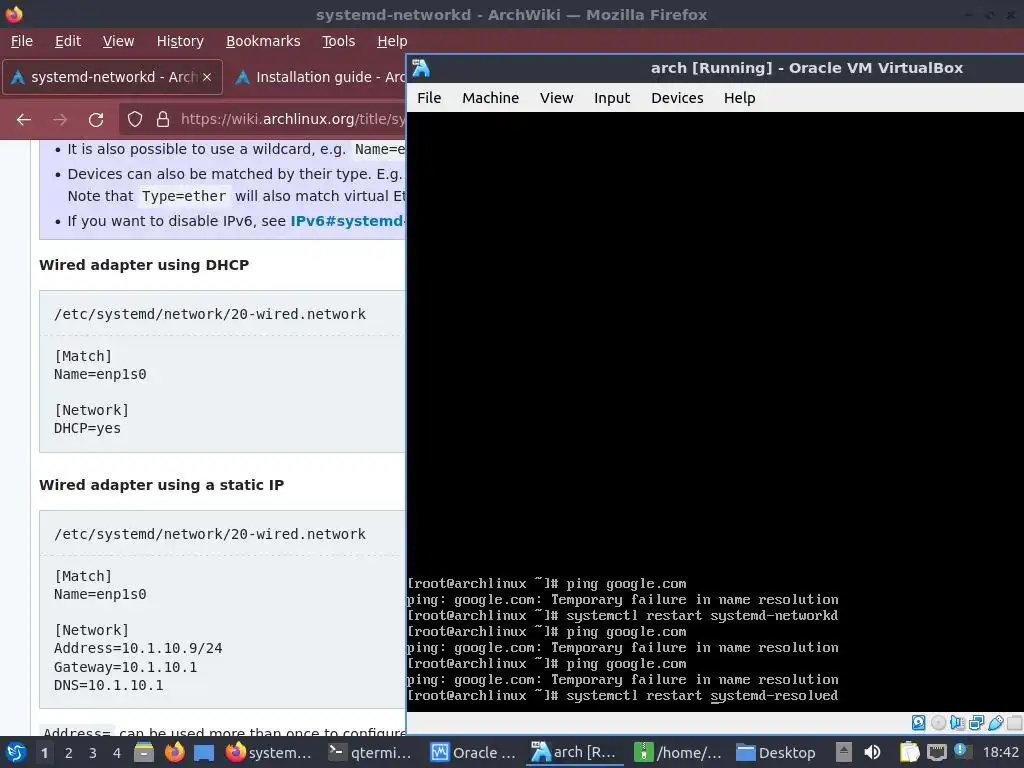Activate the arch [Running] taskbar entry
This screenshot has height=768, width=1024.
(x=574, y=753)
